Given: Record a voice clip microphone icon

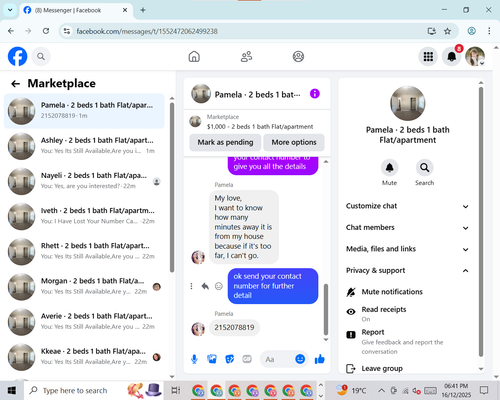Looking at the screenshot, I should pyautogui.click(x=194, y=359).
